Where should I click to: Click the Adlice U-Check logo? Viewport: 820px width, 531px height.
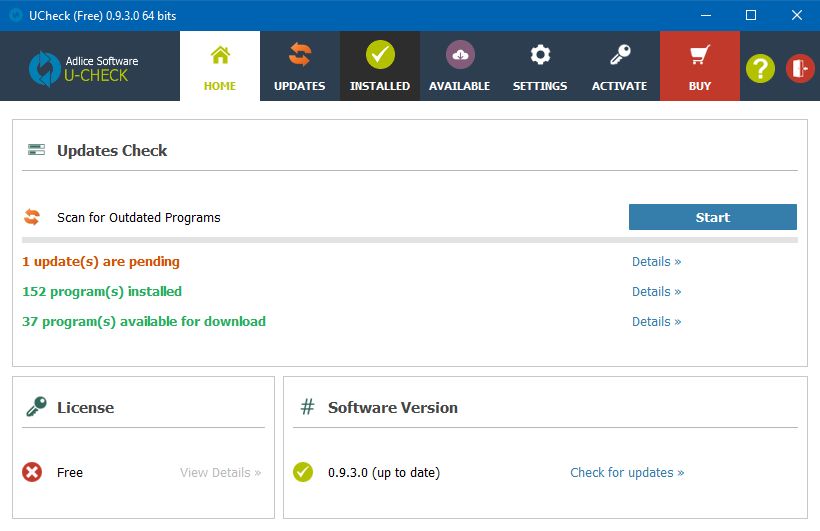pos(84,69)
